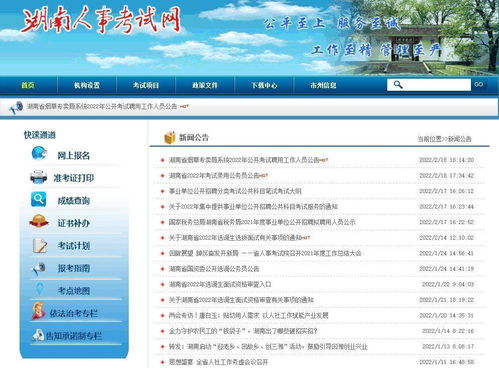Click the icon beside 告知承诺制专栏
Screen dimensions: 499x368
point(38,335)
